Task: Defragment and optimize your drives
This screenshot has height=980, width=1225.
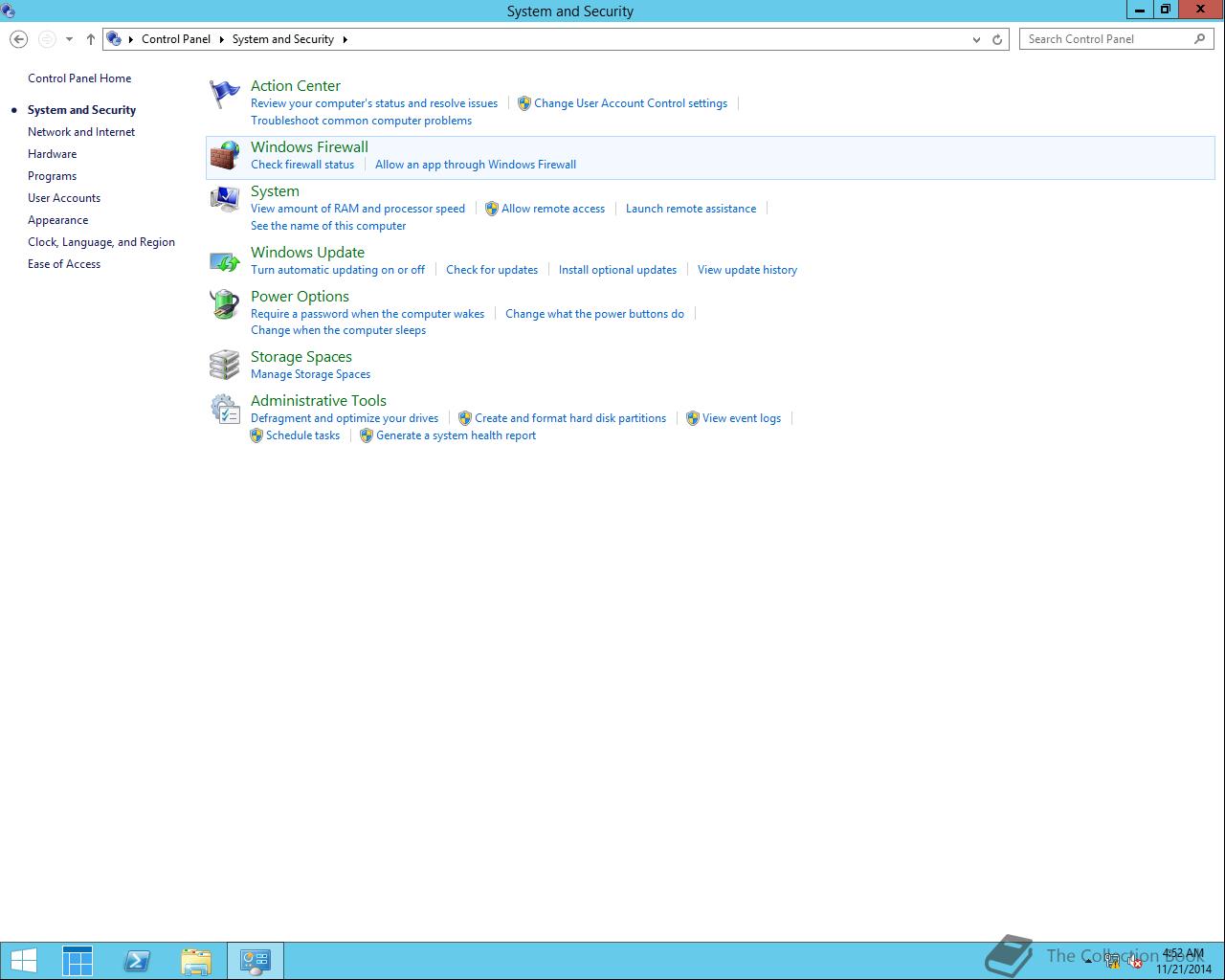Action: [x=345, y=418]
